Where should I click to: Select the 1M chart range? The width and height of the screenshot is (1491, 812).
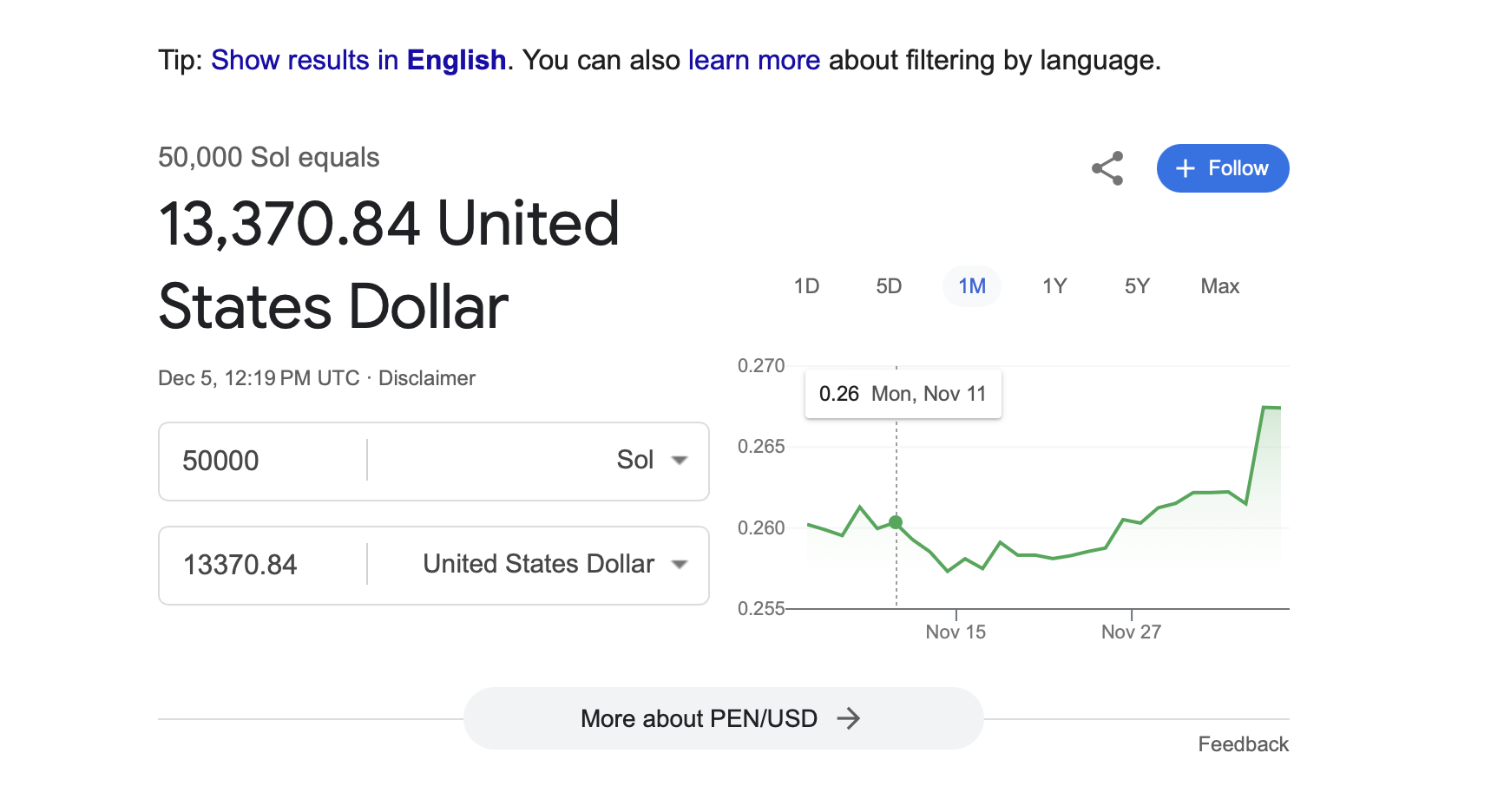tap(972, 286)
